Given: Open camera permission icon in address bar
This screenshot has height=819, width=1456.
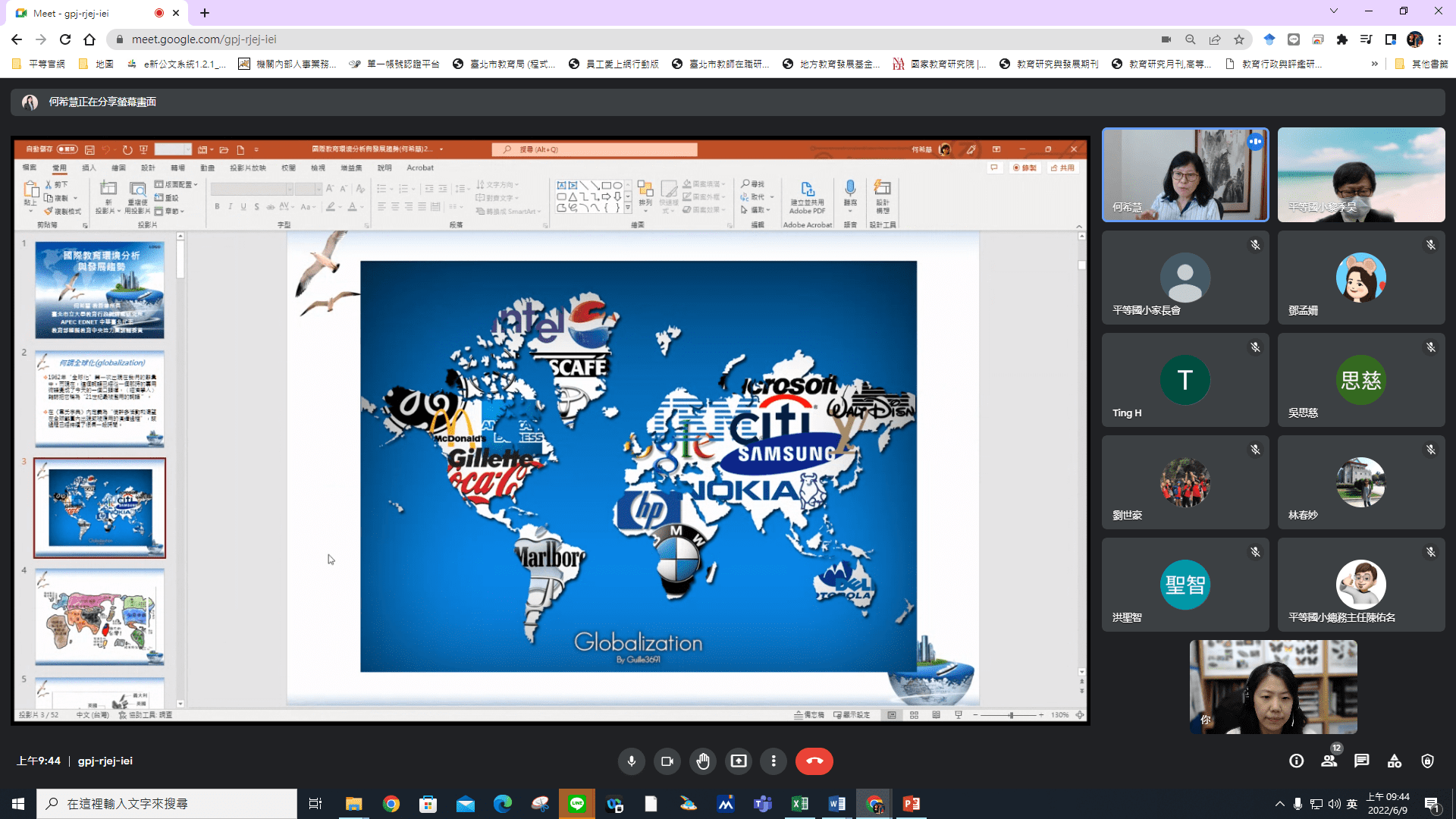Looking at the screenshot, I should [x=1166, y=39].
